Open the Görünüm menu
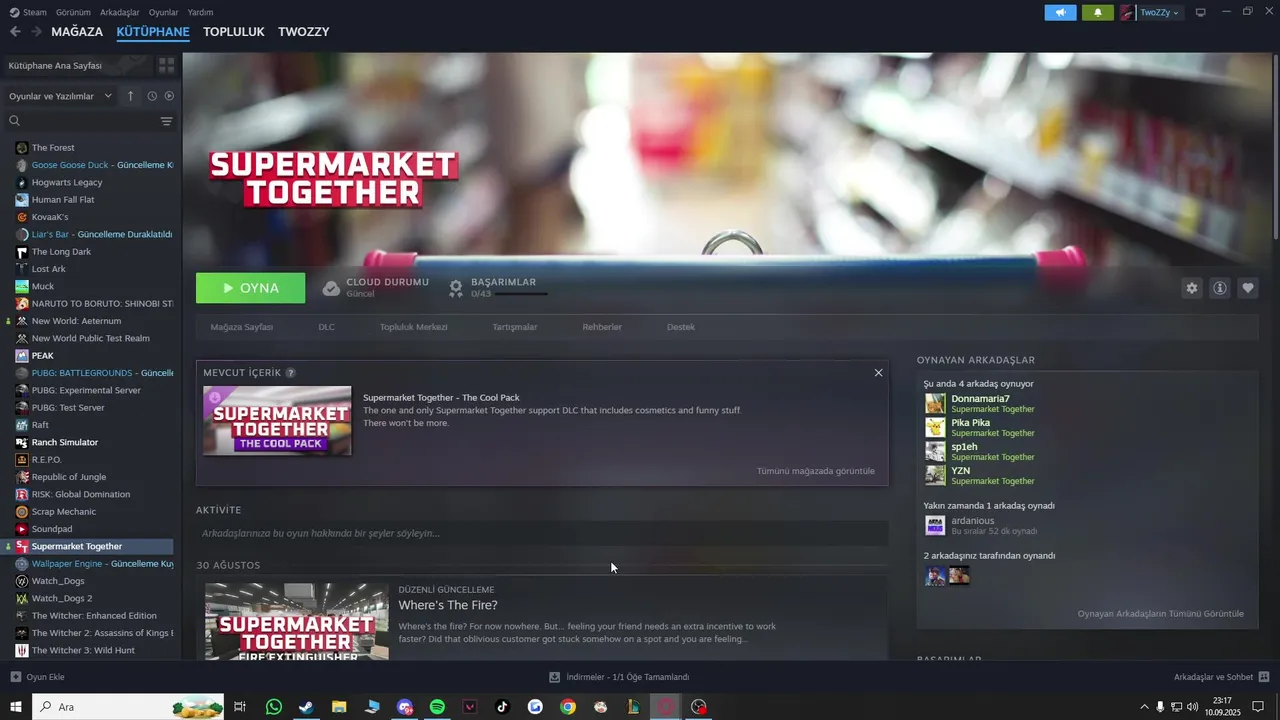 tap(73, 12)
